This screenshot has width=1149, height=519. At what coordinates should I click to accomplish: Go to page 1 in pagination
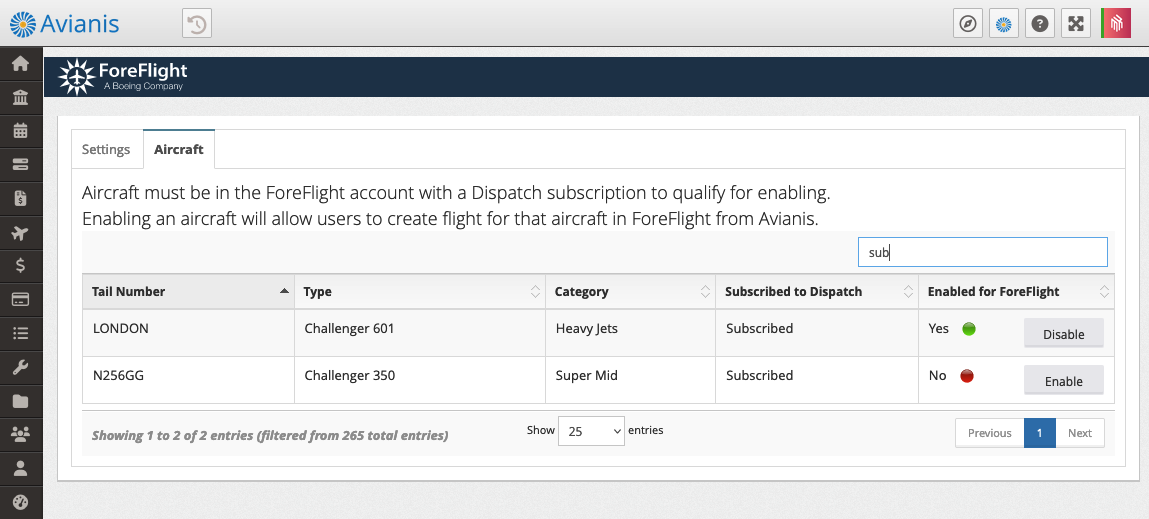(x=1039, y=433)
